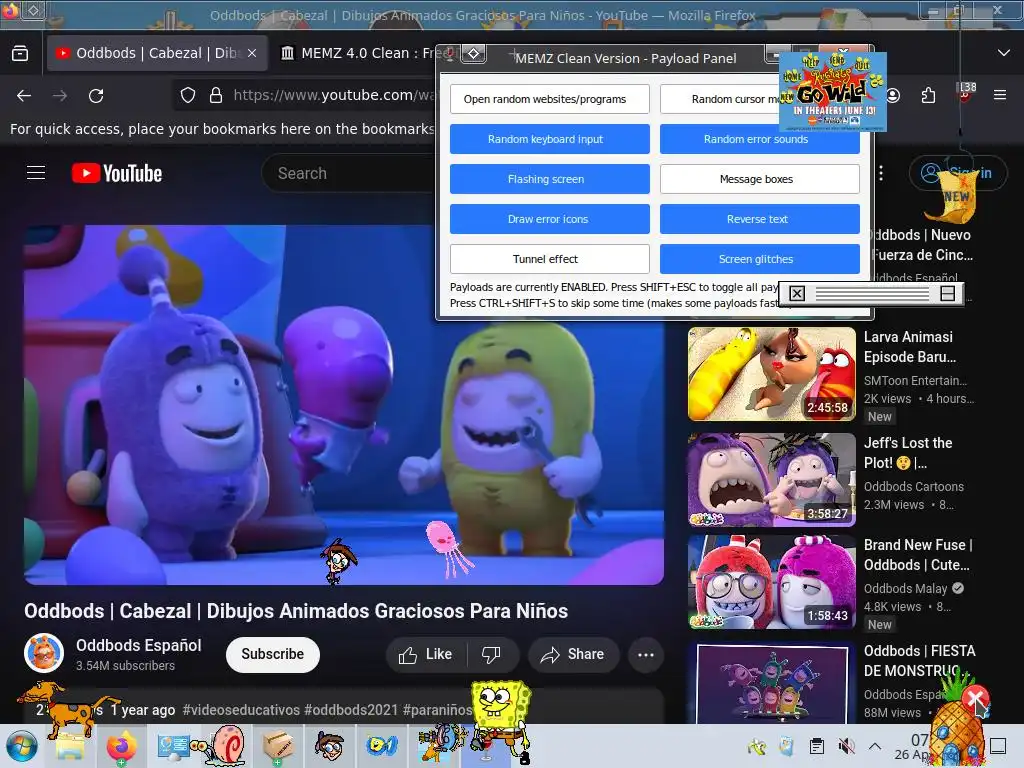This screenshot has height=768, width=1024.
Task: Unmute the tray volume icon
Action: coord(846,746)
